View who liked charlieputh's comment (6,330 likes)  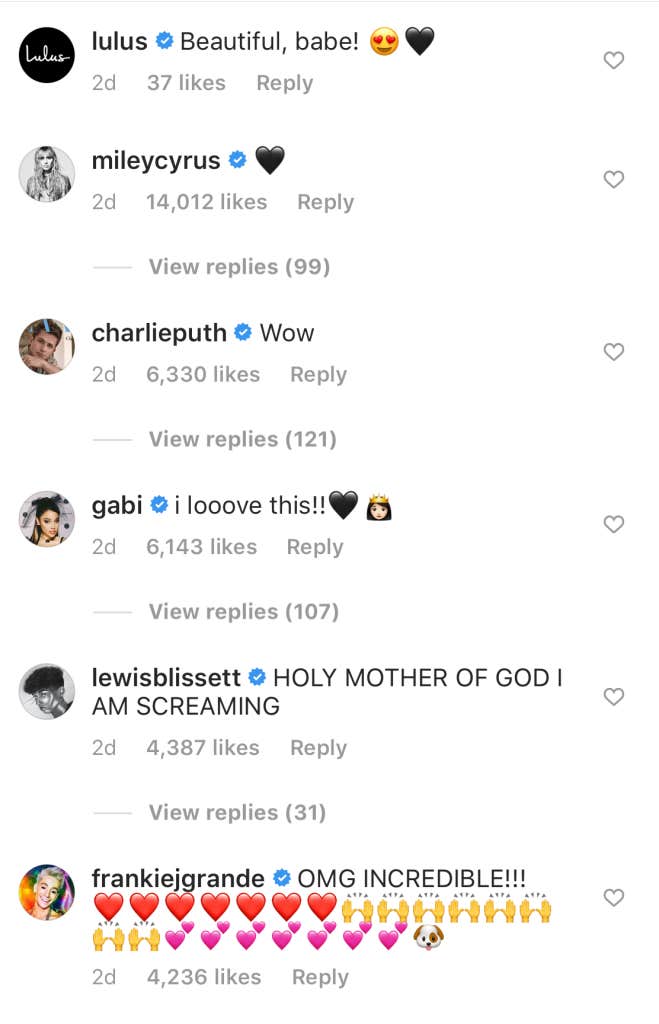tap(202, 375)
